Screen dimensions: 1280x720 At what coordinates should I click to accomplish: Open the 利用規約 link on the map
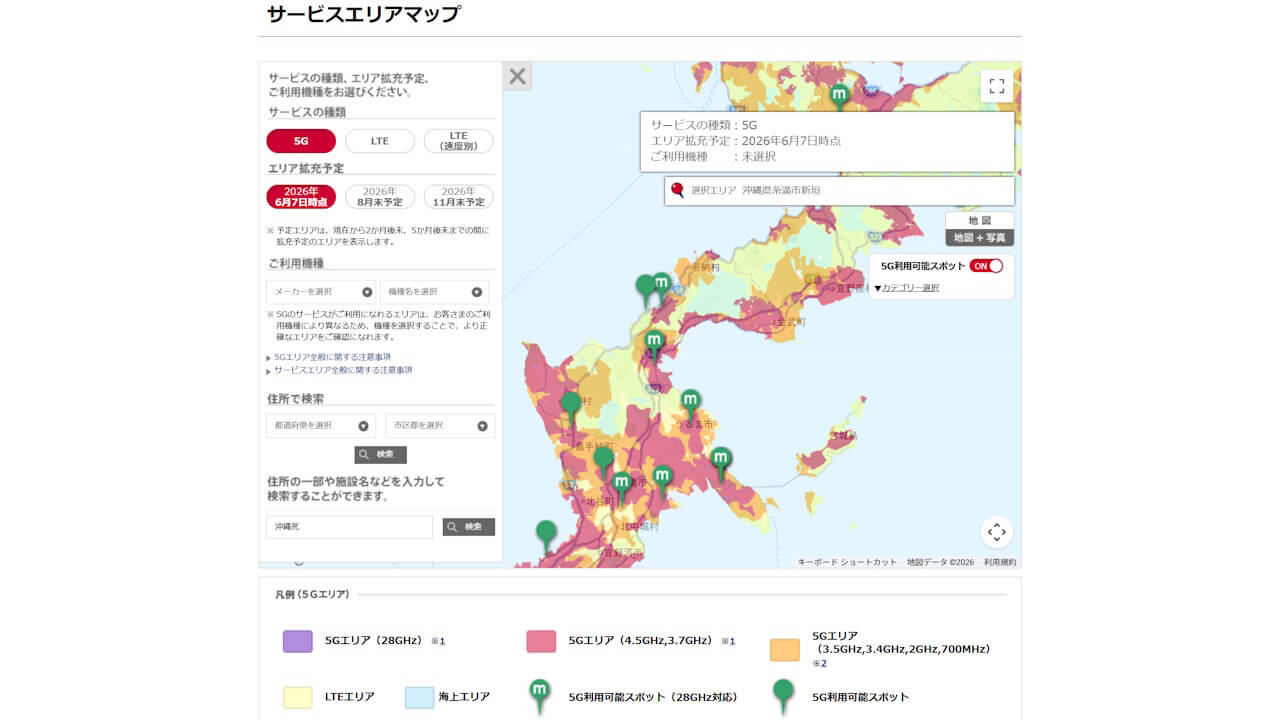click(x=1000, y=562)
